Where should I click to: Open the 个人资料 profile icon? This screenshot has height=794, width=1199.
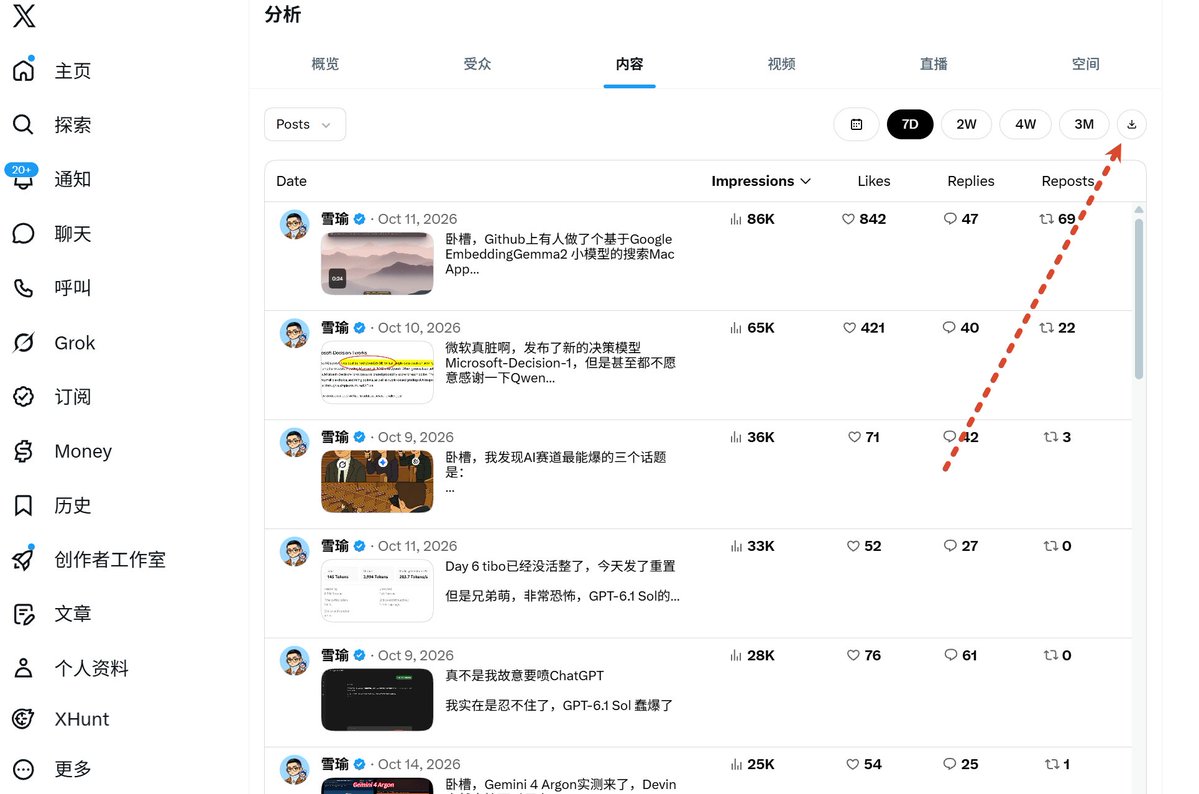coord(24,668)
